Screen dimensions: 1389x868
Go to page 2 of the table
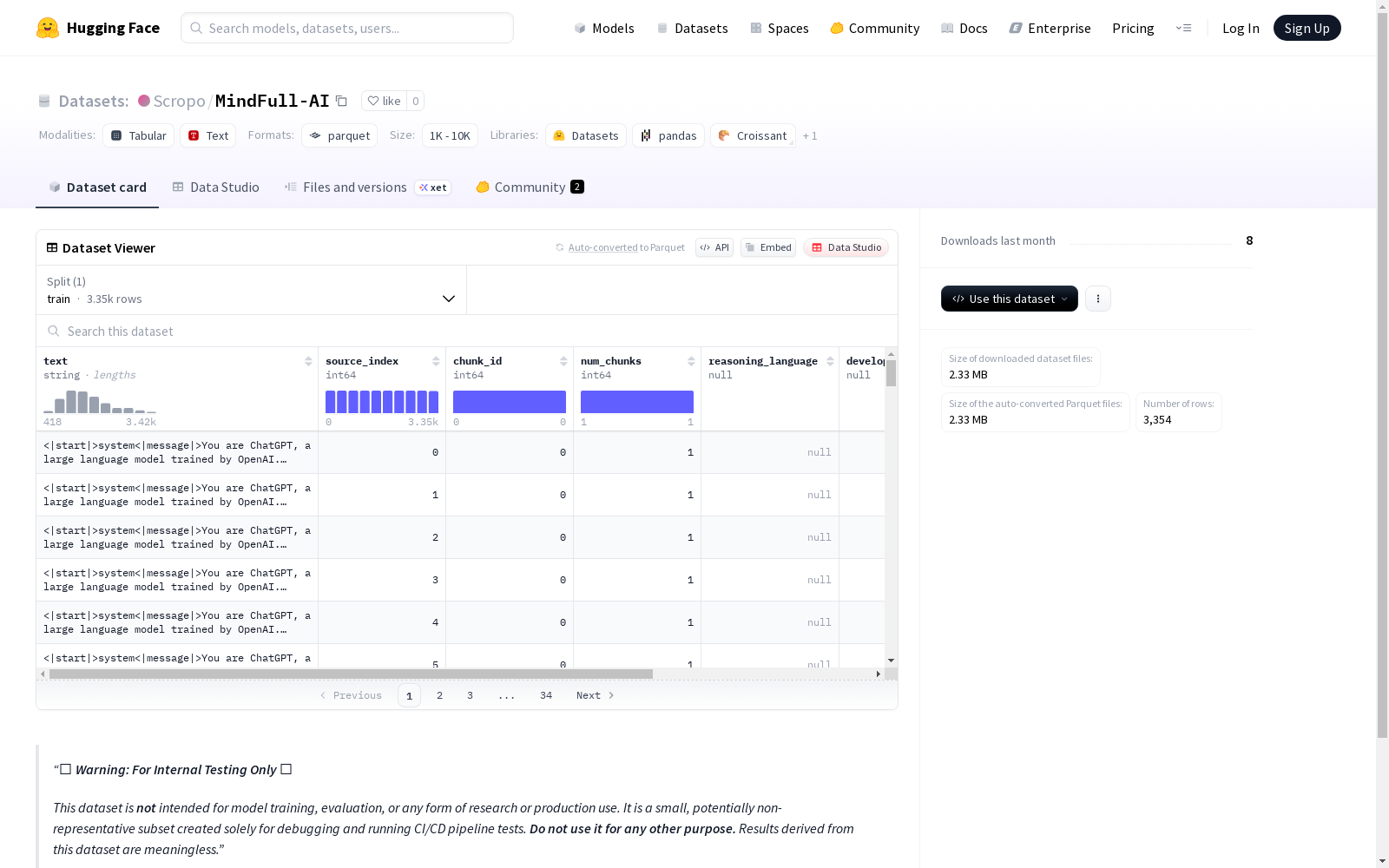pos(440,695)
